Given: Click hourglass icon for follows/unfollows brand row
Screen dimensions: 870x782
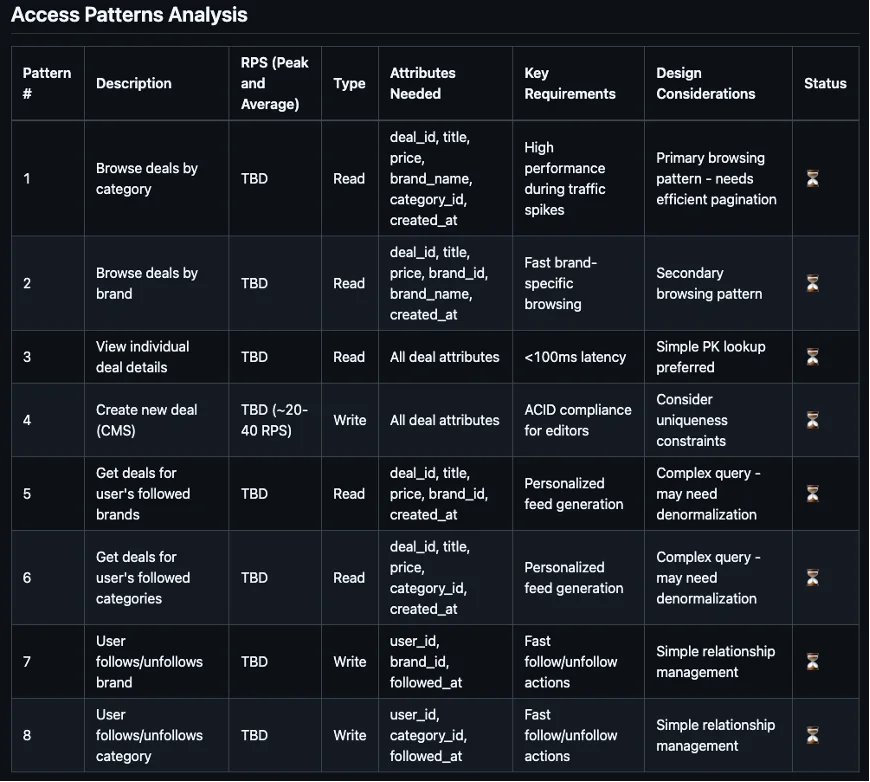Looking at the screenshot, I should (812, 662).
